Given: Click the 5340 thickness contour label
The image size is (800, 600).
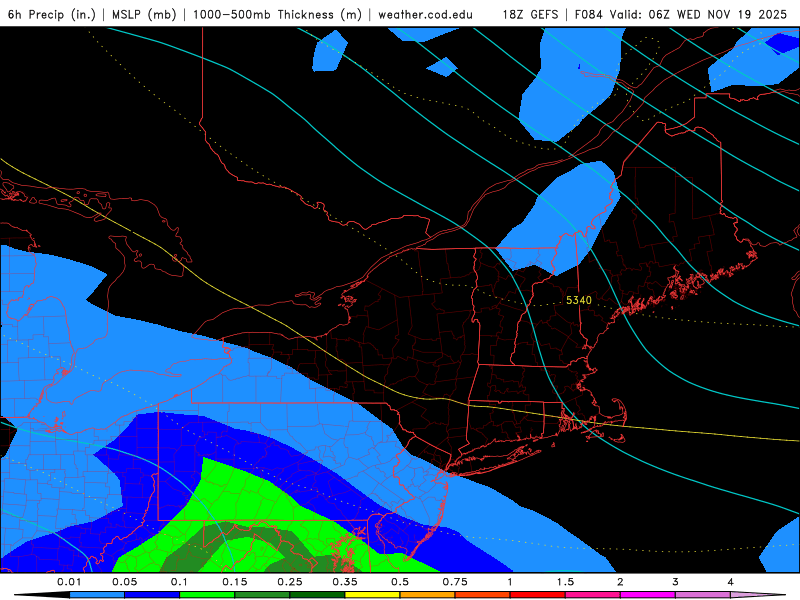Looking at the screenshot, I should coord(579,300).
